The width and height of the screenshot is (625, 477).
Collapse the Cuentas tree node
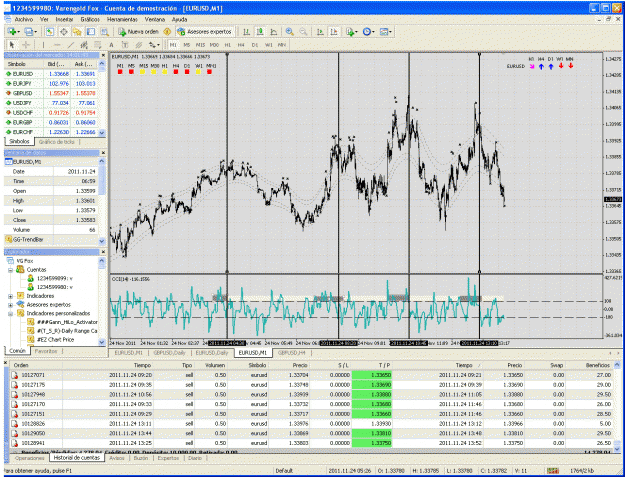coord(10,270)
